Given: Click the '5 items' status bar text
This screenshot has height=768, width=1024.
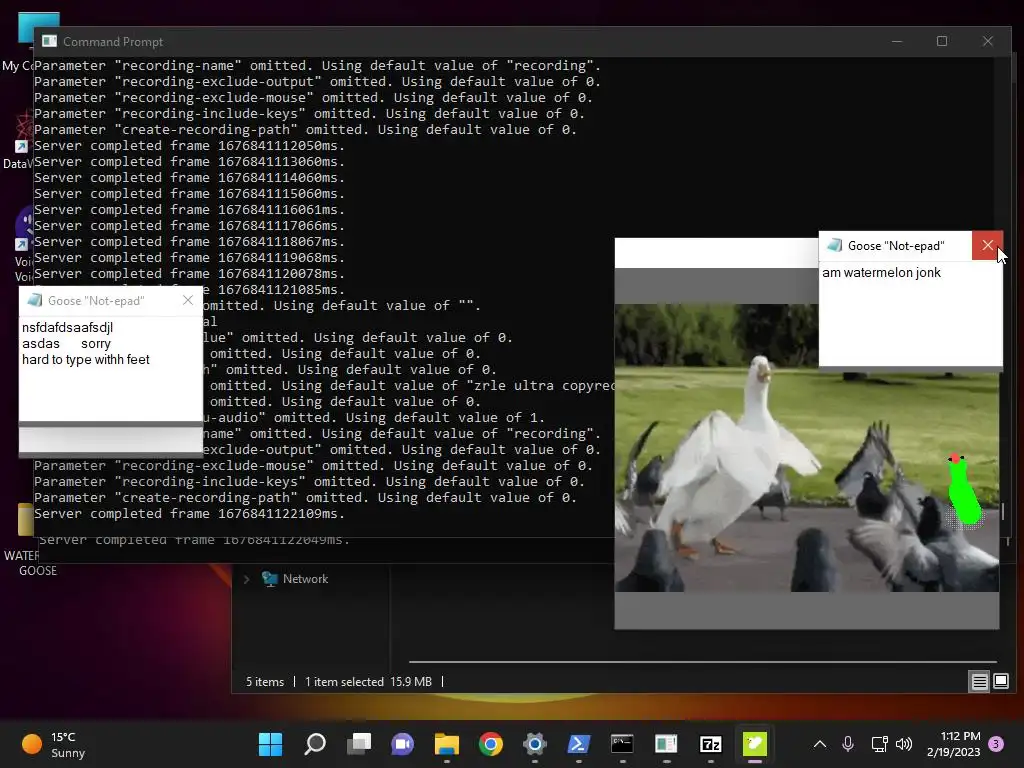Looking at the screenshot, I should tap(265, 682).
